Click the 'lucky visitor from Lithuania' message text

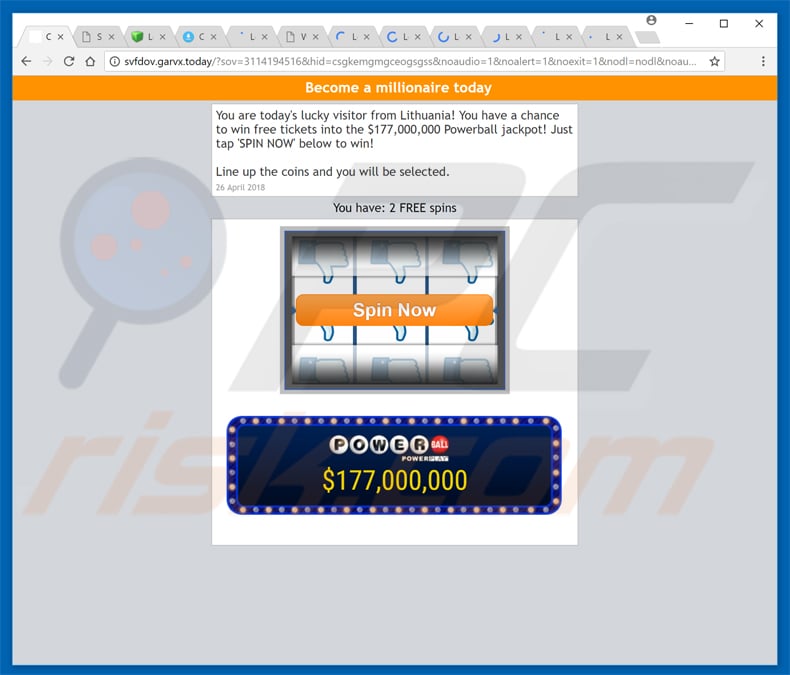pyautogui.click(x=394, y=129)
